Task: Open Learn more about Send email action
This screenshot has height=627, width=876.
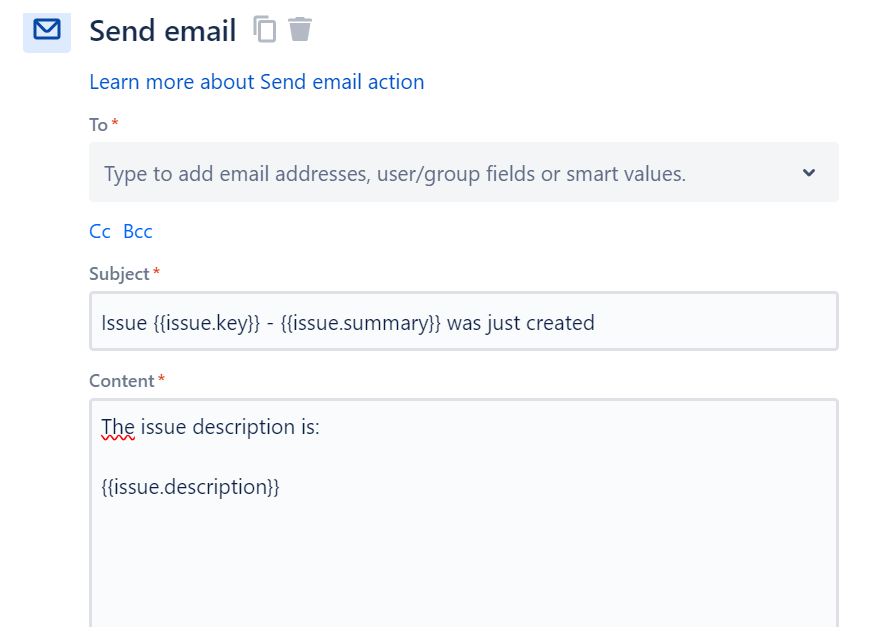Action: [x=257, y=82]
